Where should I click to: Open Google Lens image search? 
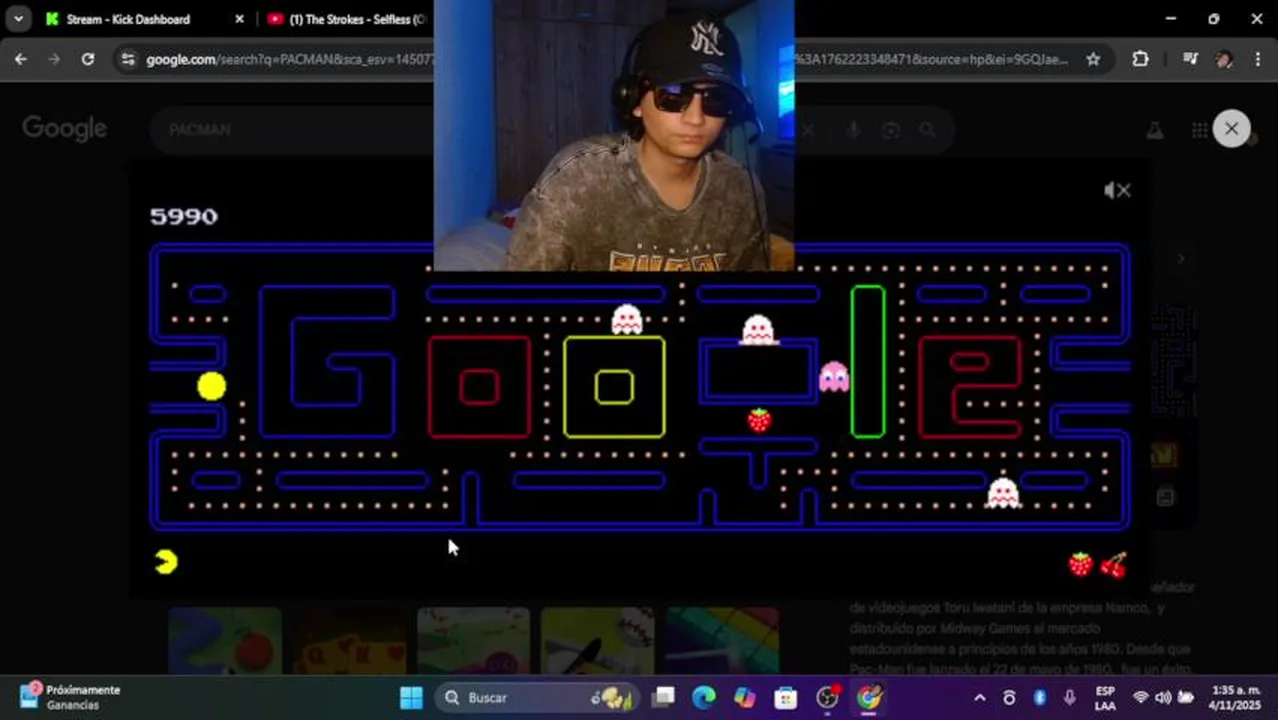tap(890, 130)
